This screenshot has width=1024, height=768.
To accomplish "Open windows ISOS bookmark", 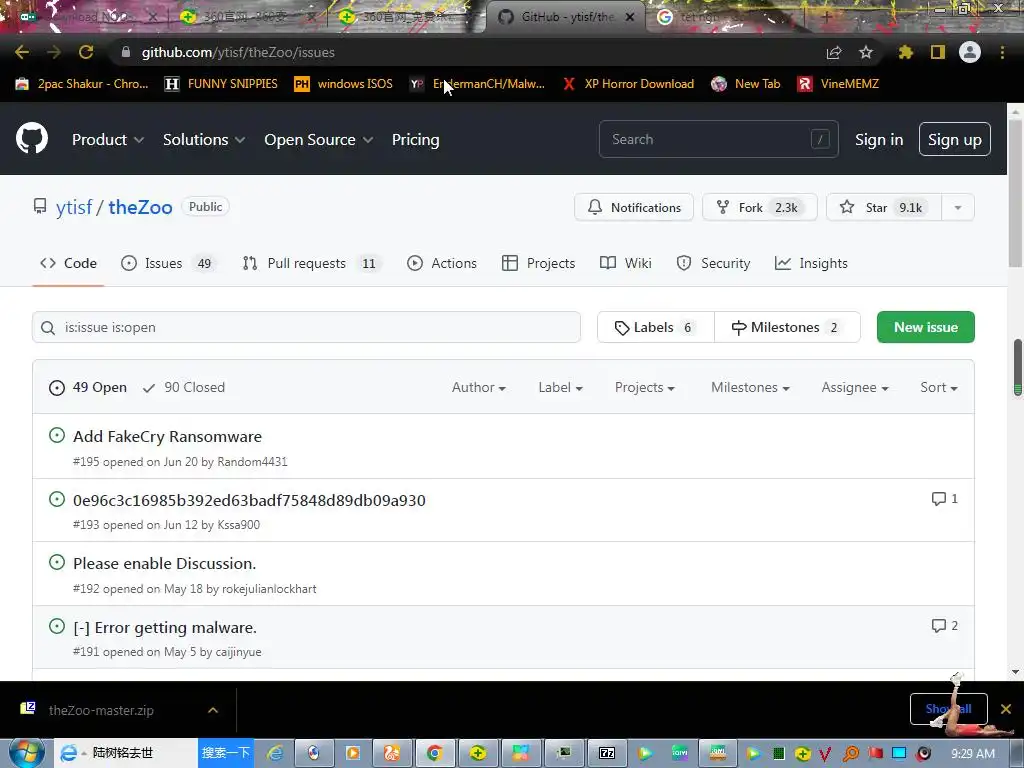I will [x=344, y=84].
